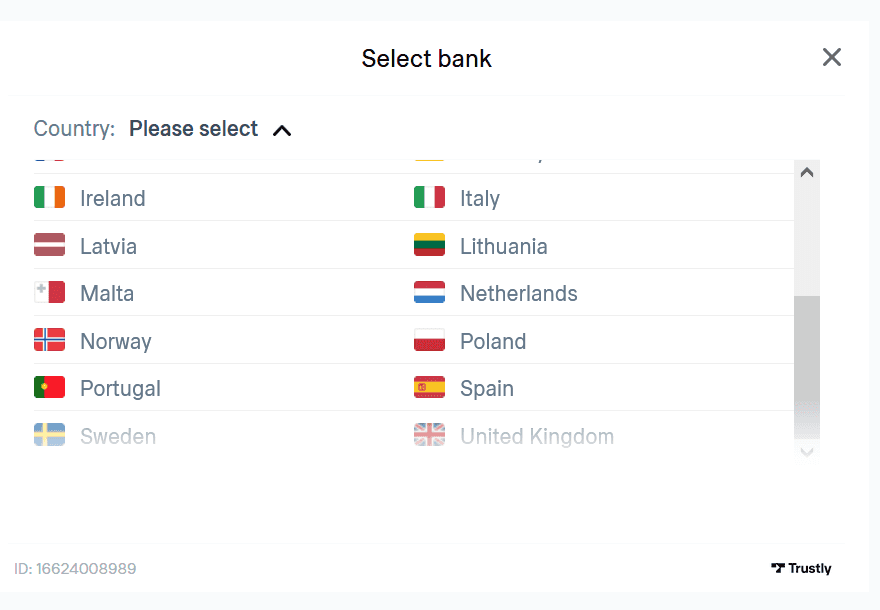The width and height of the screenshot is (880, 610).
Task: Click the Lithuania flag icon
Action: [429, 246]
